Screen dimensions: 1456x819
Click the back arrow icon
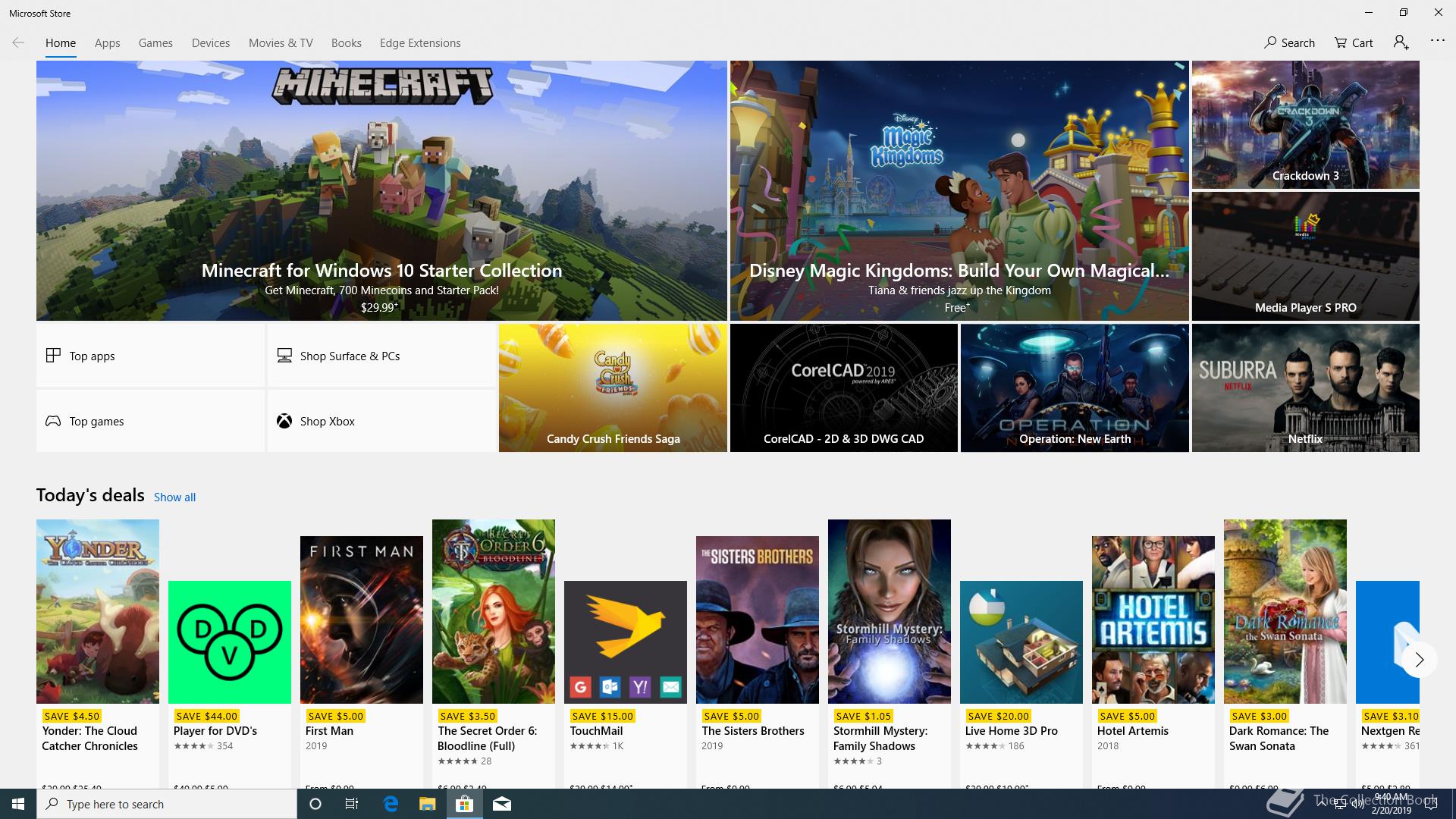pos(18,42)
